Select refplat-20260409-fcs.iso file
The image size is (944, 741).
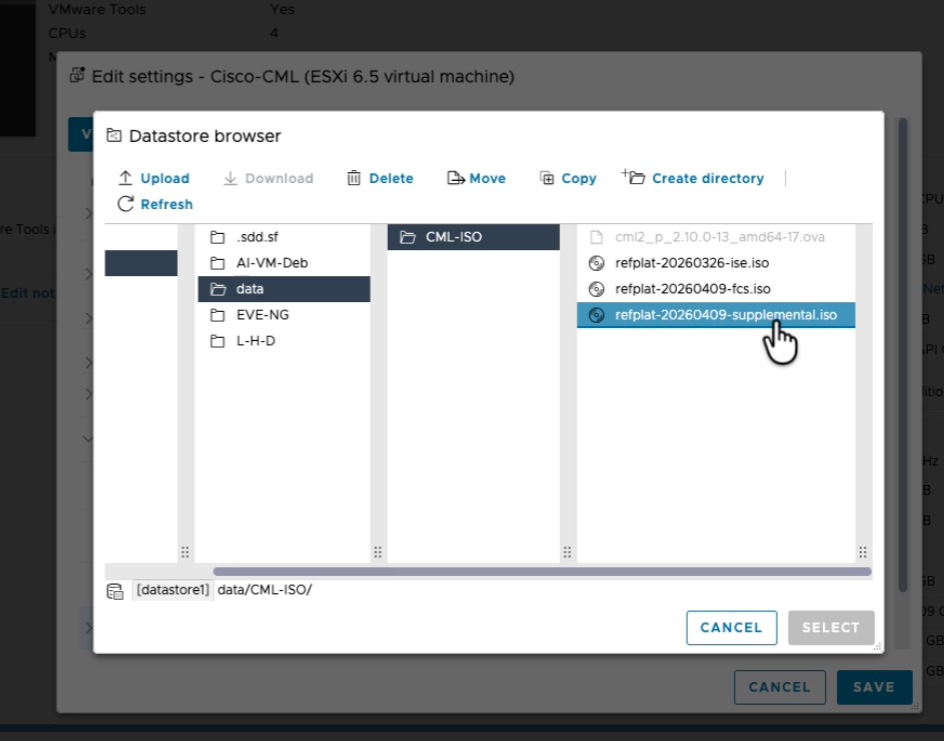716,289
